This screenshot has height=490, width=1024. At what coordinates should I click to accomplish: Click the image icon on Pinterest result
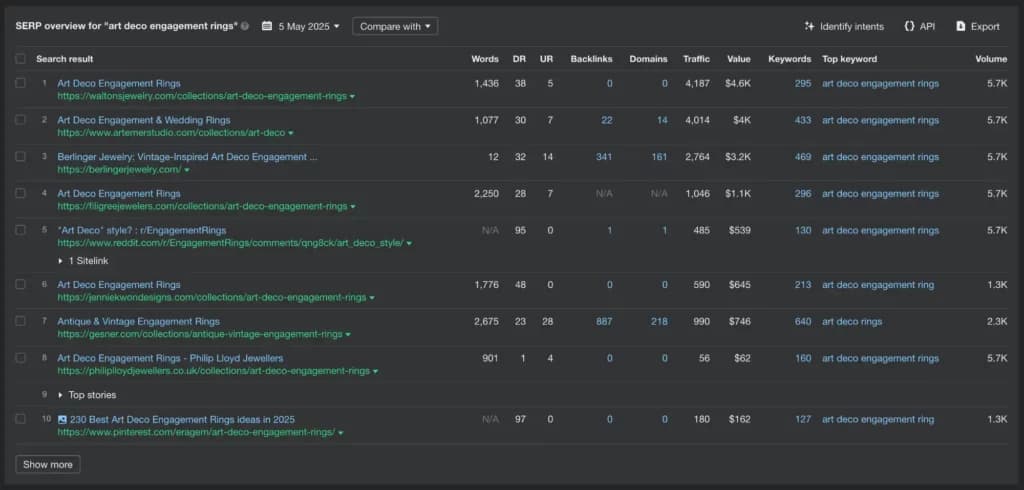pos(62,420)
